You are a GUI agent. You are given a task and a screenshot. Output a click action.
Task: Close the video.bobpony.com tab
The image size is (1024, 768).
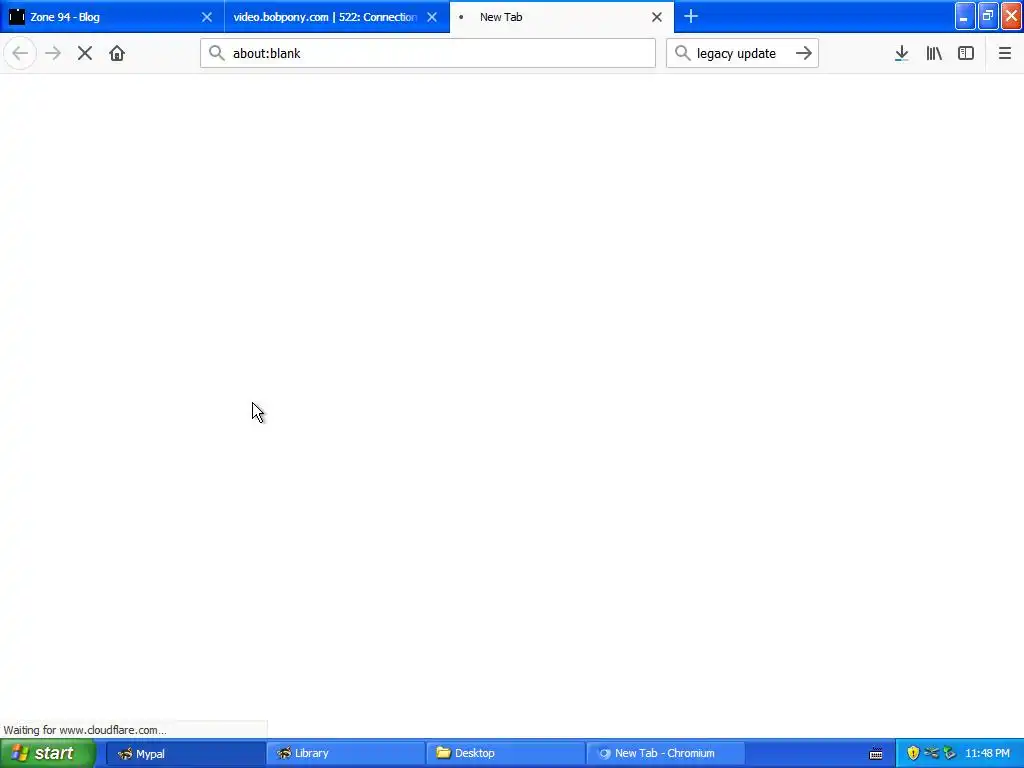point(432,17)
